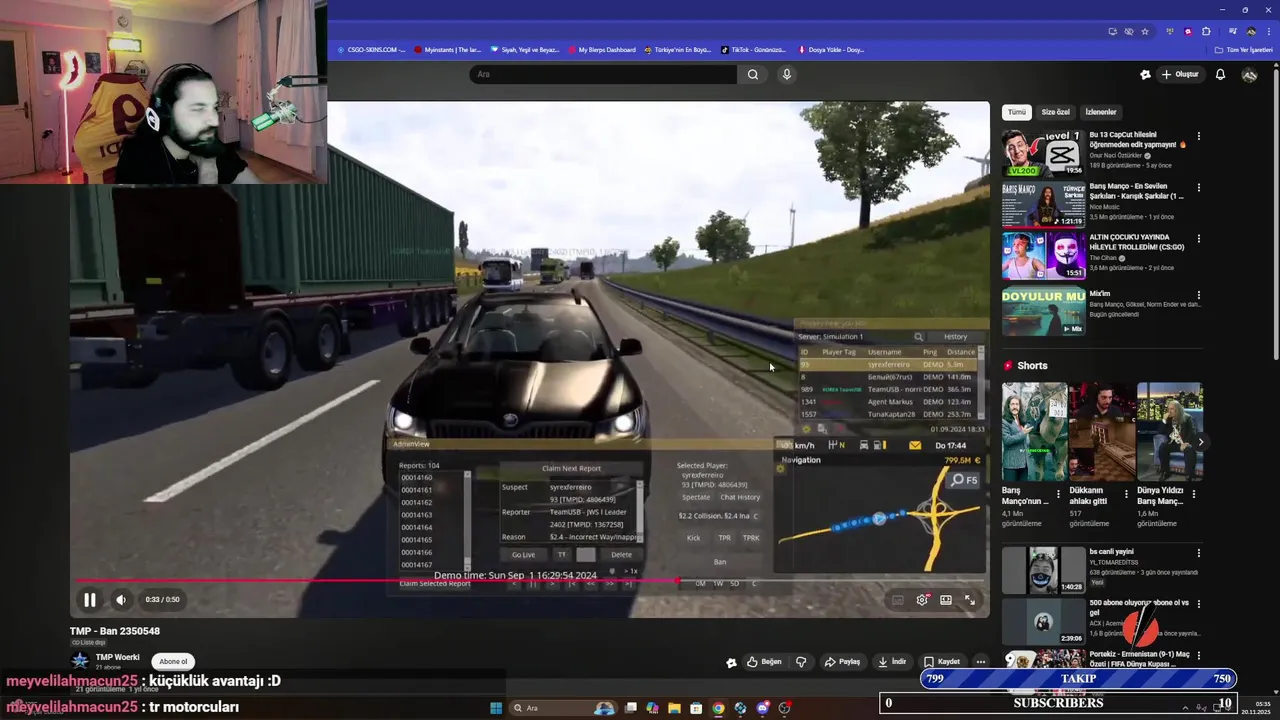
Task: Open more actions ellipsis under video
Action: pyautogui.click(x=981, y=661)
